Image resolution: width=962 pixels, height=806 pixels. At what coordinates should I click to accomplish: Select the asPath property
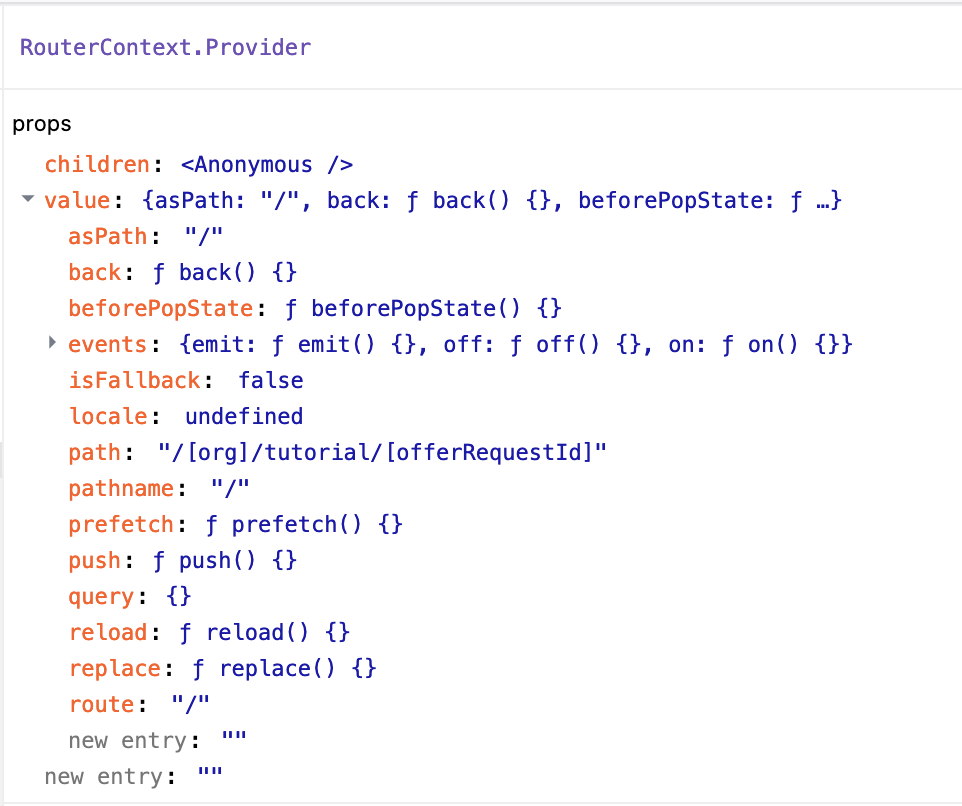(x=107, y=236)
